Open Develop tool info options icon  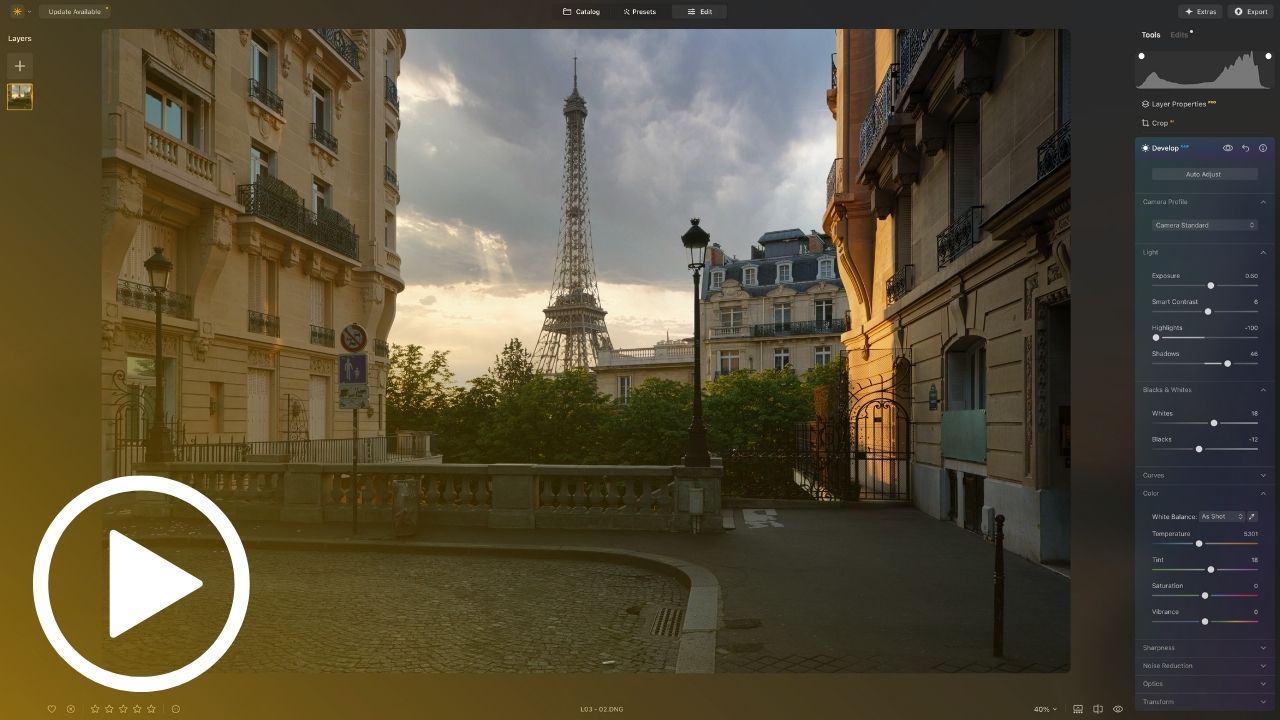tap(1263, 148)
